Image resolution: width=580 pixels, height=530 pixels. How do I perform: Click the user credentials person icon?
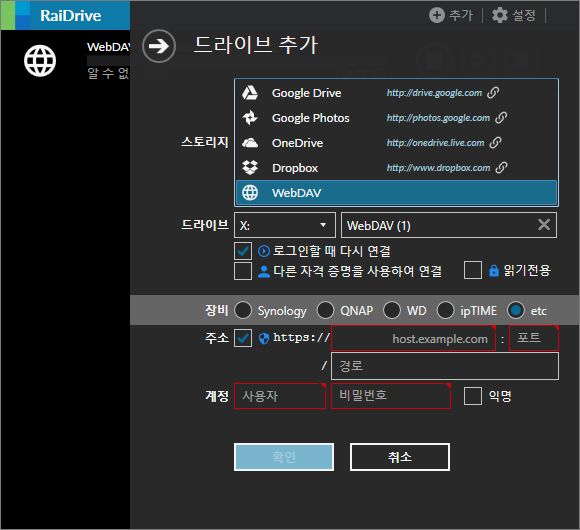tap(263, 271)
